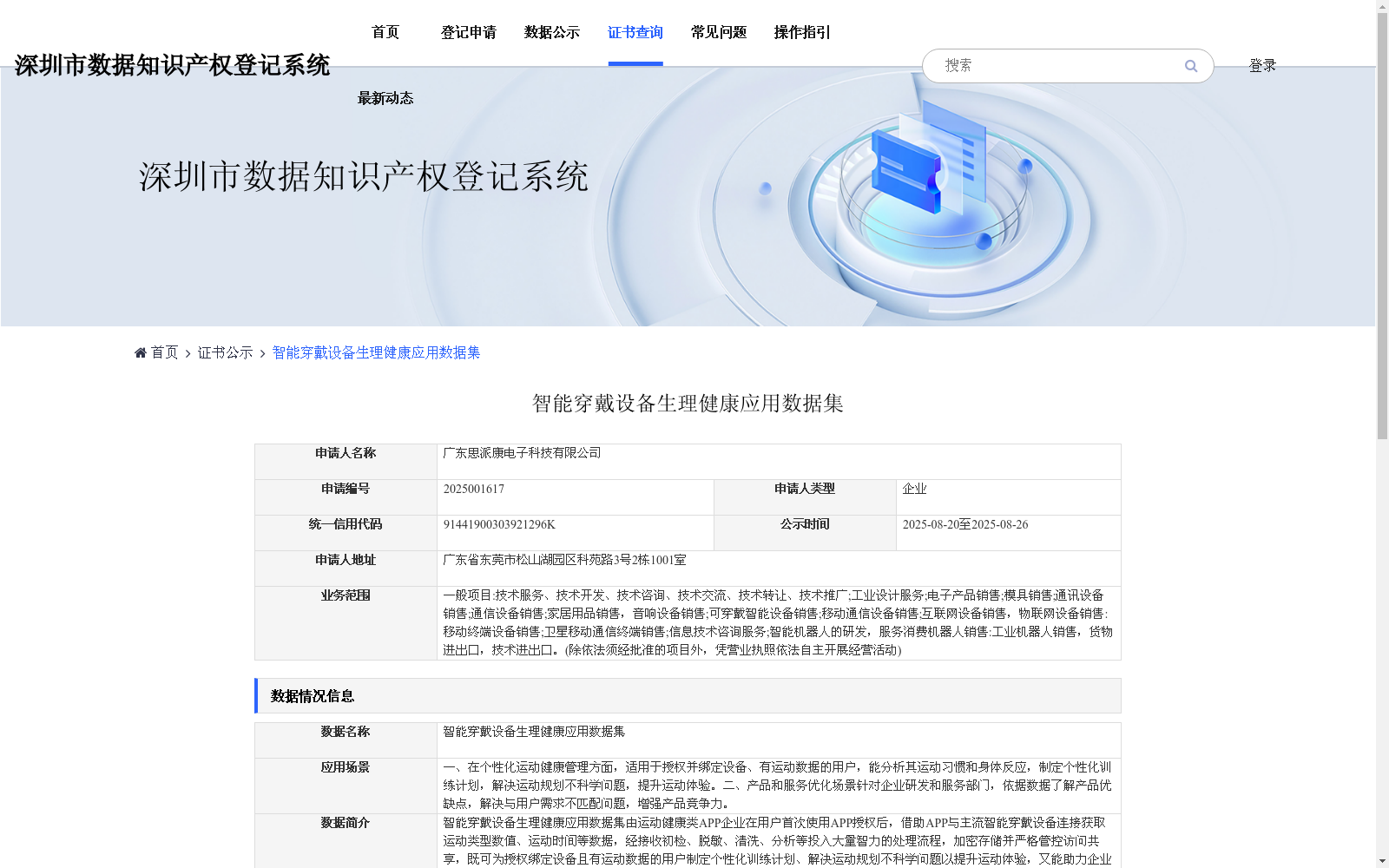Click the vertical scrollbar thumb
Image resolution: width=1389 pixels, height=868 pixels.
click(x=1382, y=226)
